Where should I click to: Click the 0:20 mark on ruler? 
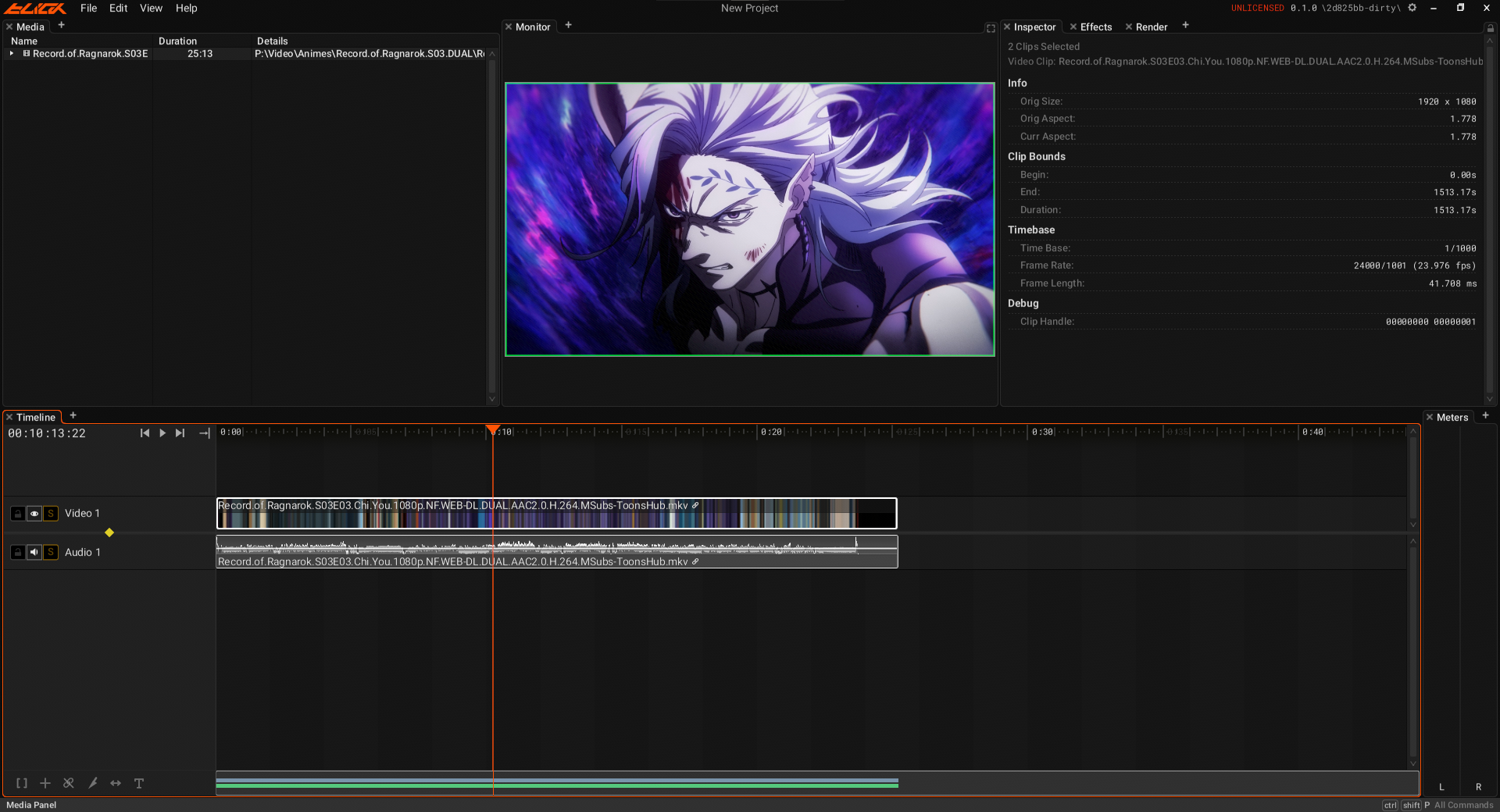(771, 432)
